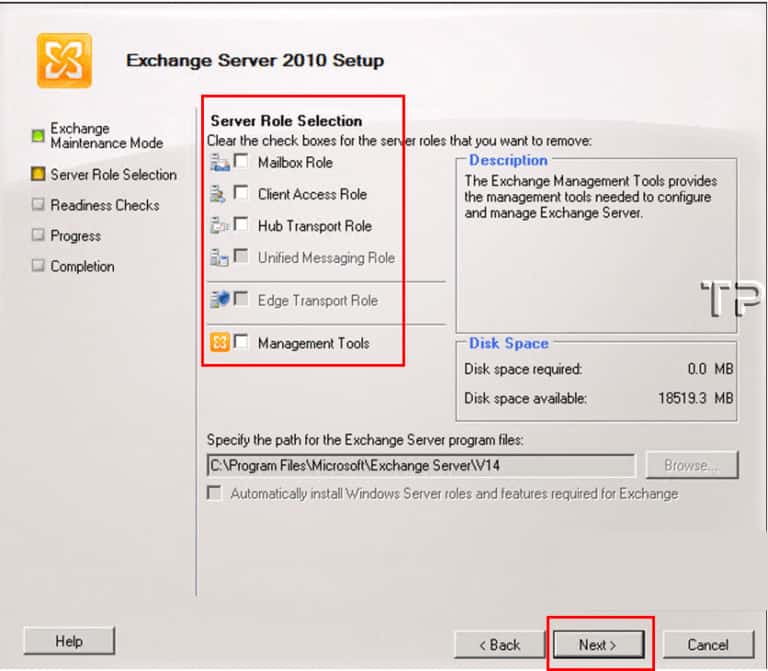This screenshot has height=671, width=768.
Task: Select the Hub Transport Role label
Action: click(x=315, y=226)
